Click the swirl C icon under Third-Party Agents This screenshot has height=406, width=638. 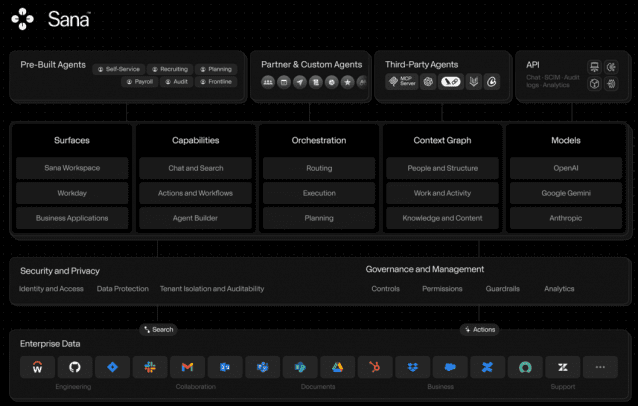click(492, 81)
